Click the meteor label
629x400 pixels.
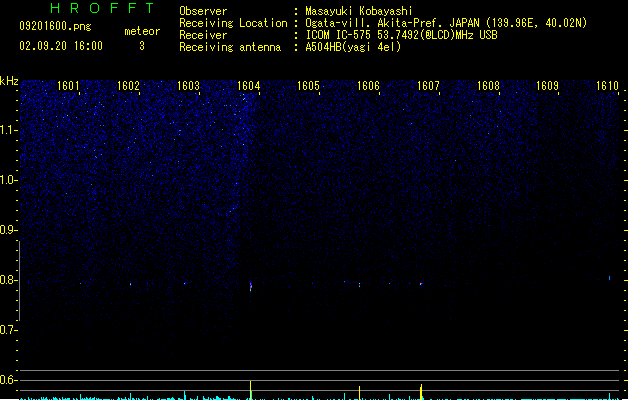click(x=142, y=31)
